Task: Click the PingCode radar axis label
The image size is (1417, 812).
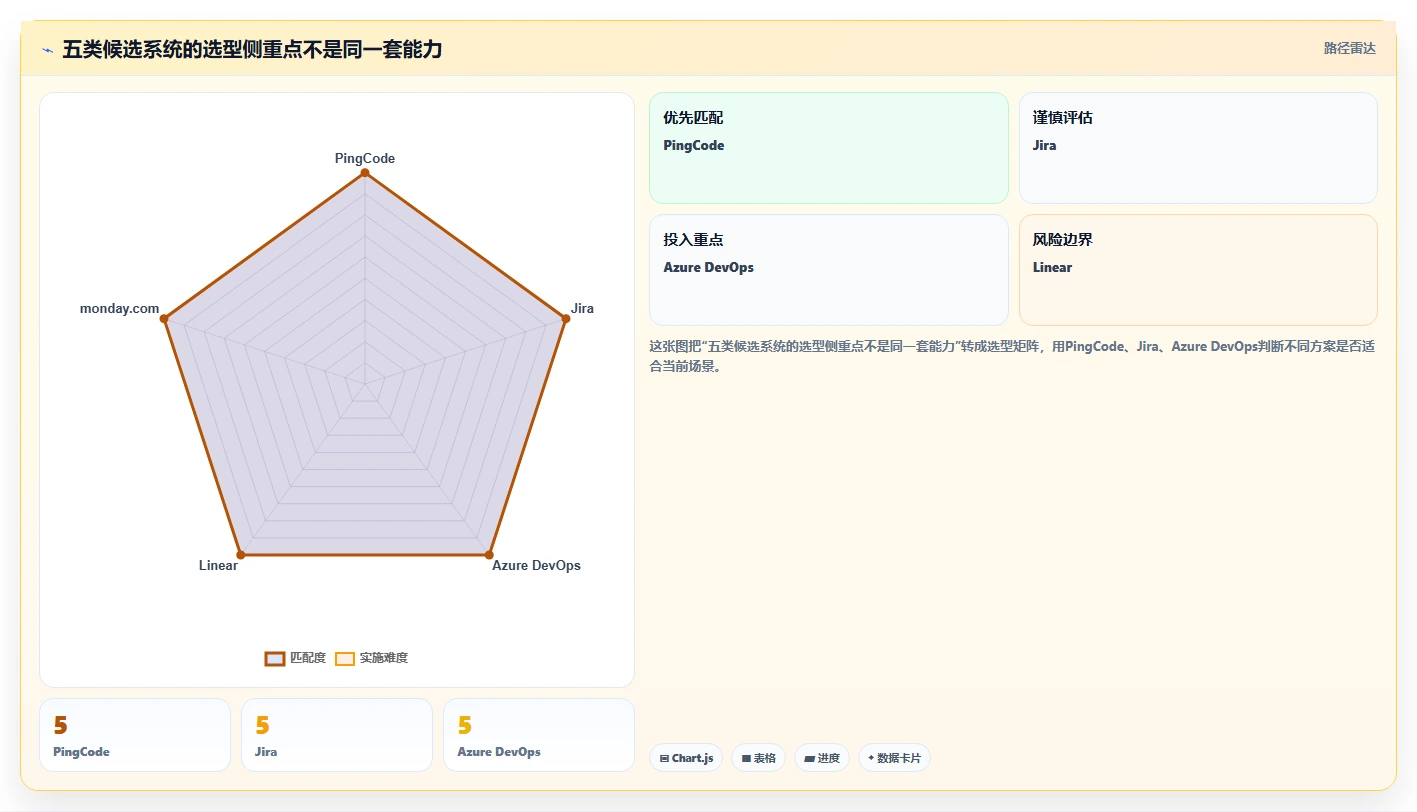Action: (x=365, y=158)
